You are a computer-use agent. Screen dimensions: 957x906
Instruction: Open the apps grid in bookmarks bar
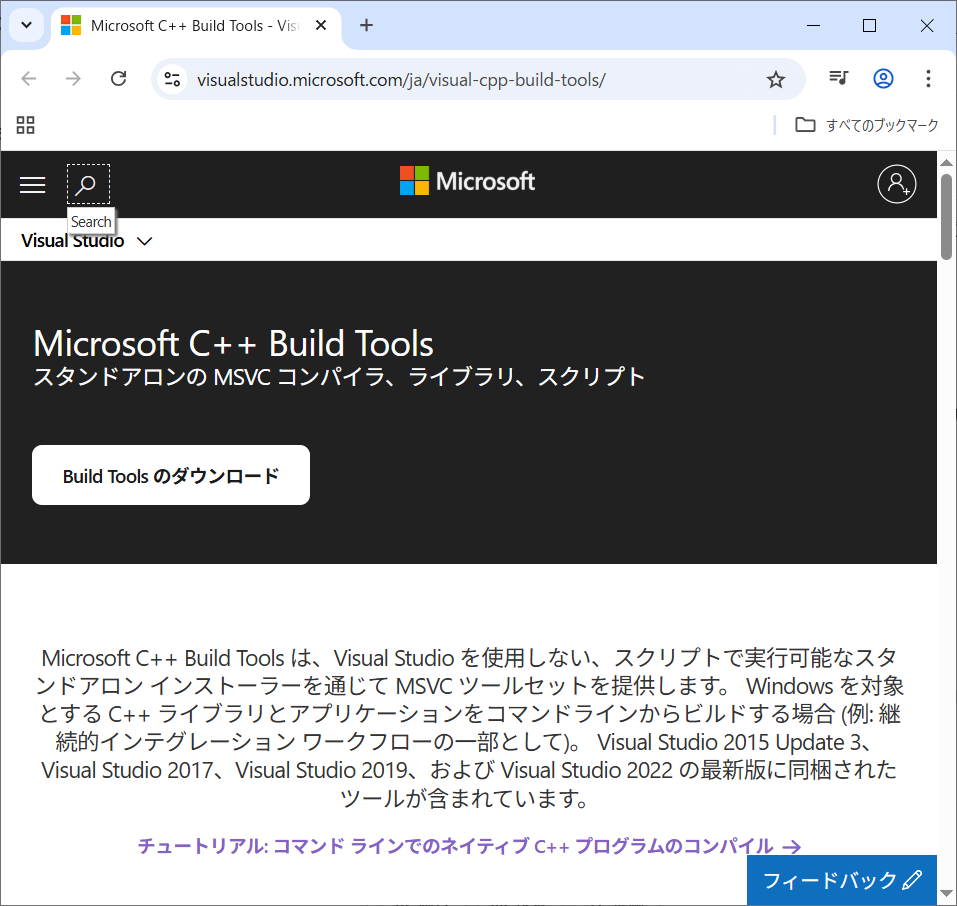point(26,125)
